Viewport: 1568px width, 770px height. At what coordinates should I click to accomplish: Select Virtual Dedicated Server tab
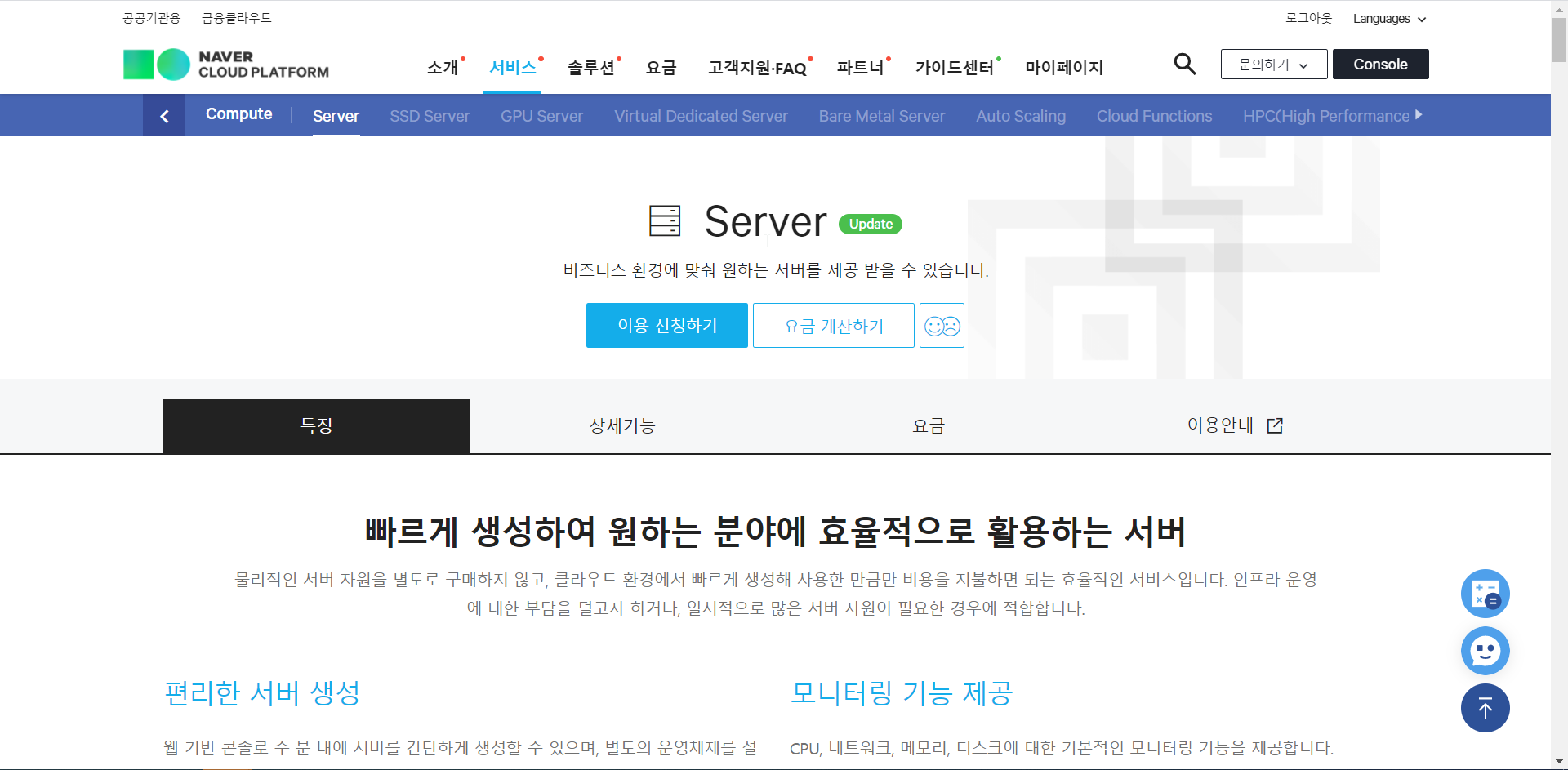pos(701,116)
